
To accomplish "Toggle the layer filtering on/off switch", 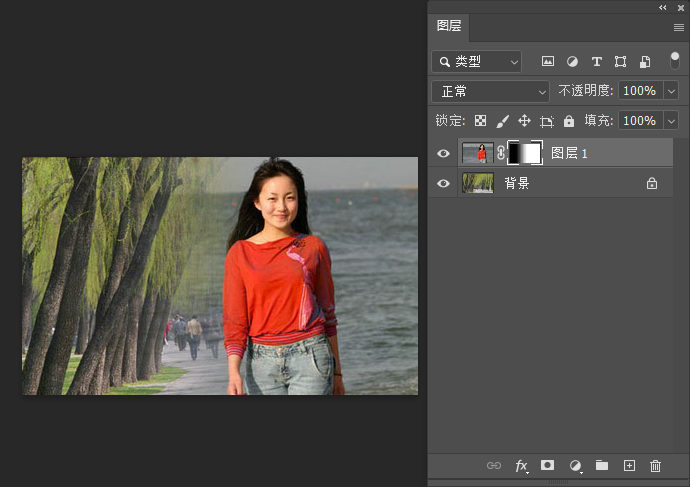I will (x=675, y=61).
